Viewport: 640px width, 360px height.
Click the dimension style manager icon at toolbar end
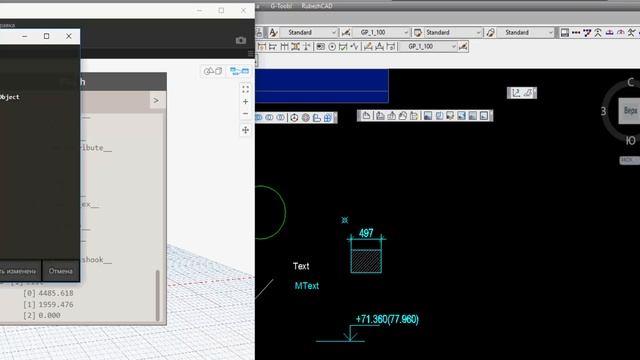pyautogui.click(x=463, y=47)
